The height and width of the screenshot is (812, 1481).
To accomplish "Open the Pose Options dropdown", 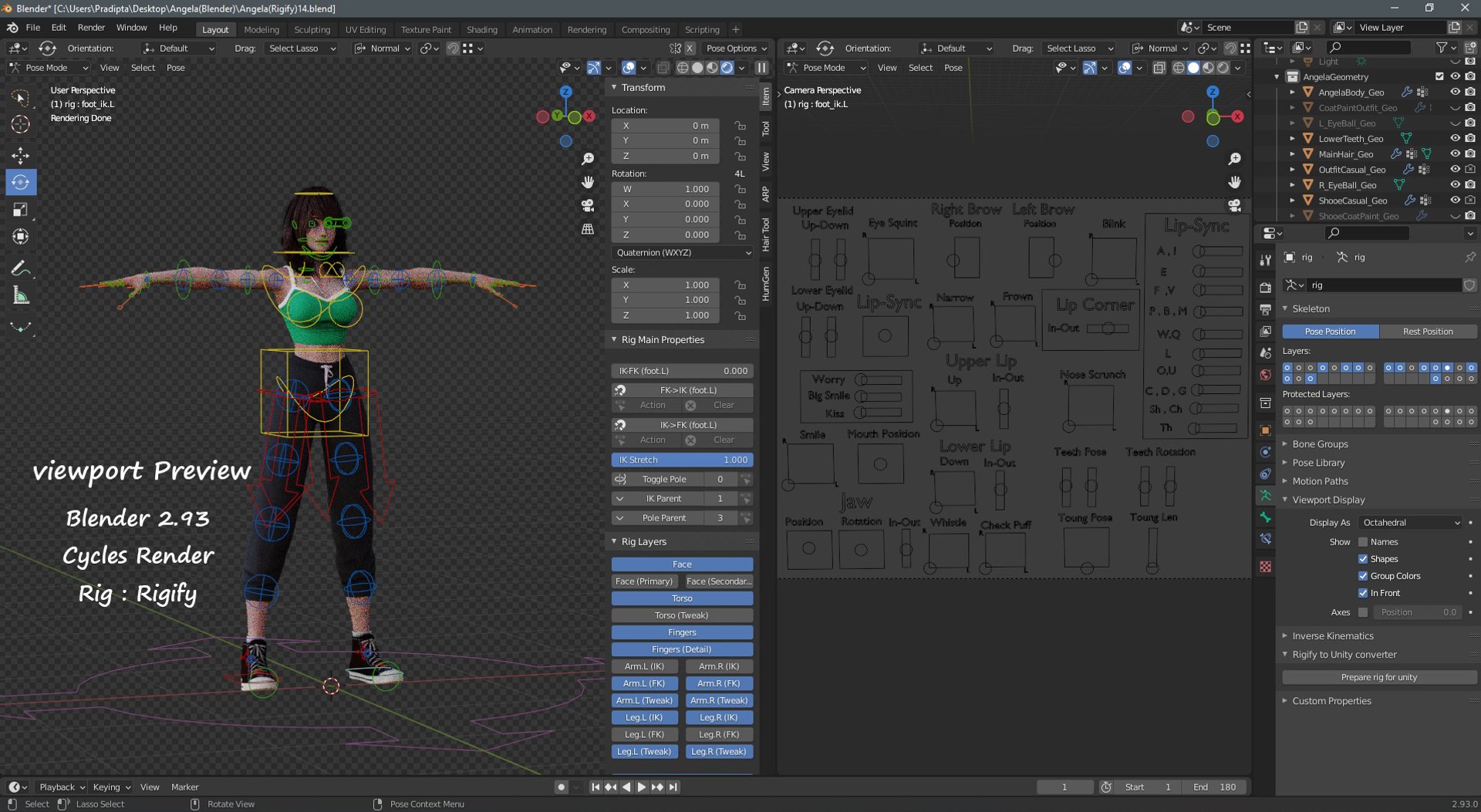I will click(x=736, y=49).
